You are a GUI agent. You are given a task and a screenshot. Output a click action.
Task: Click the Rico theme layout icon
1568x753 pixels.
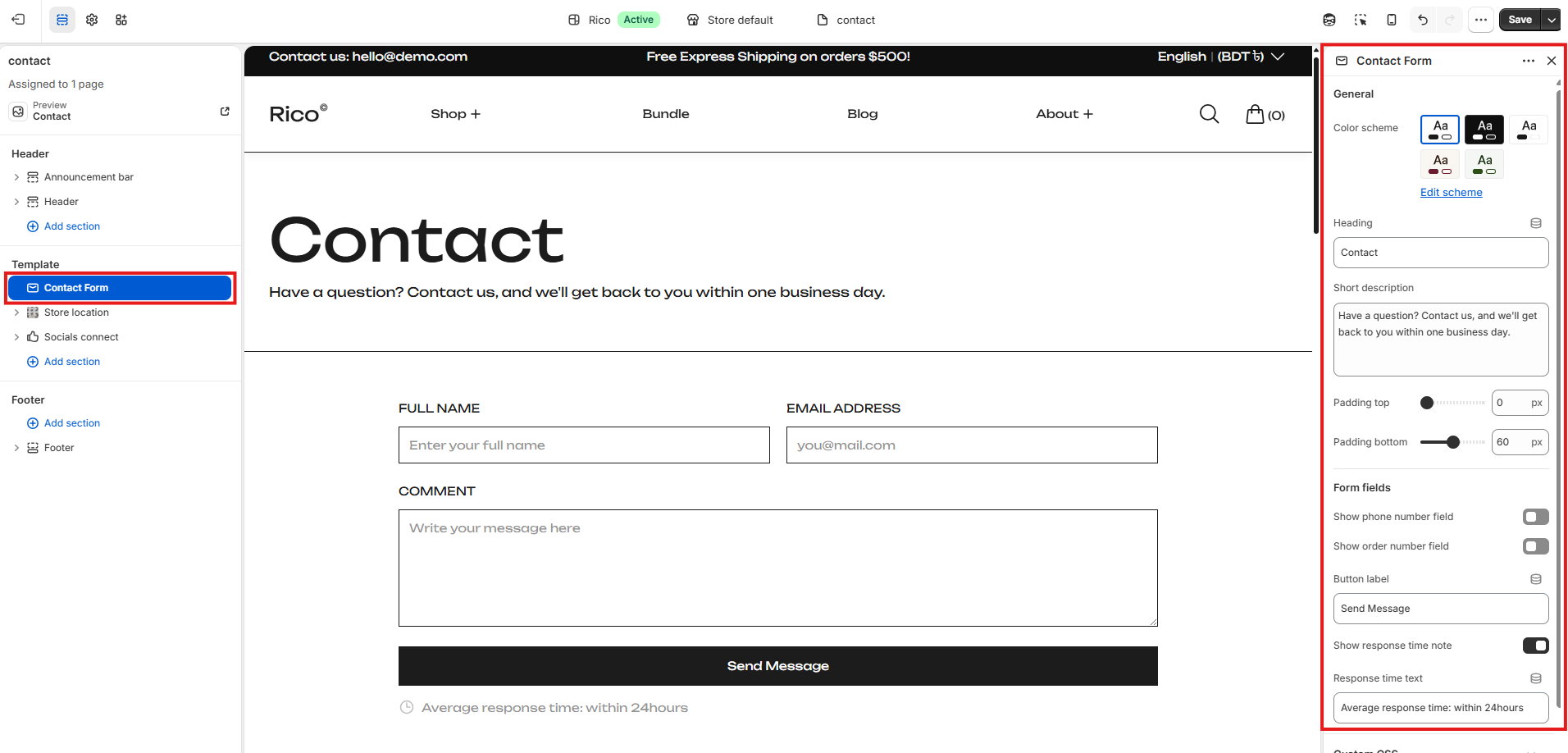point(574,20)
